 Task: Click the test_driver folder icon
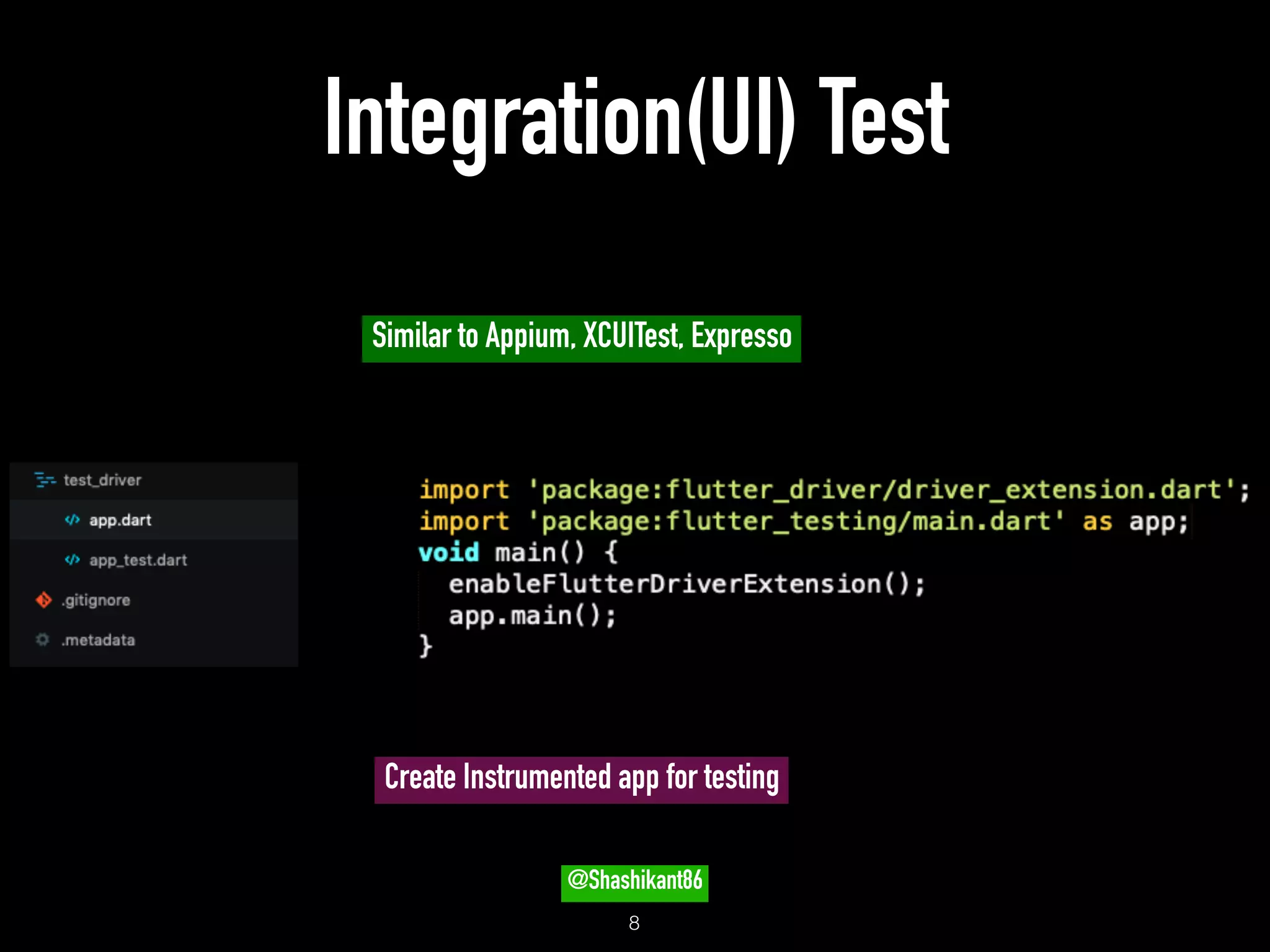tap(45, 480)
